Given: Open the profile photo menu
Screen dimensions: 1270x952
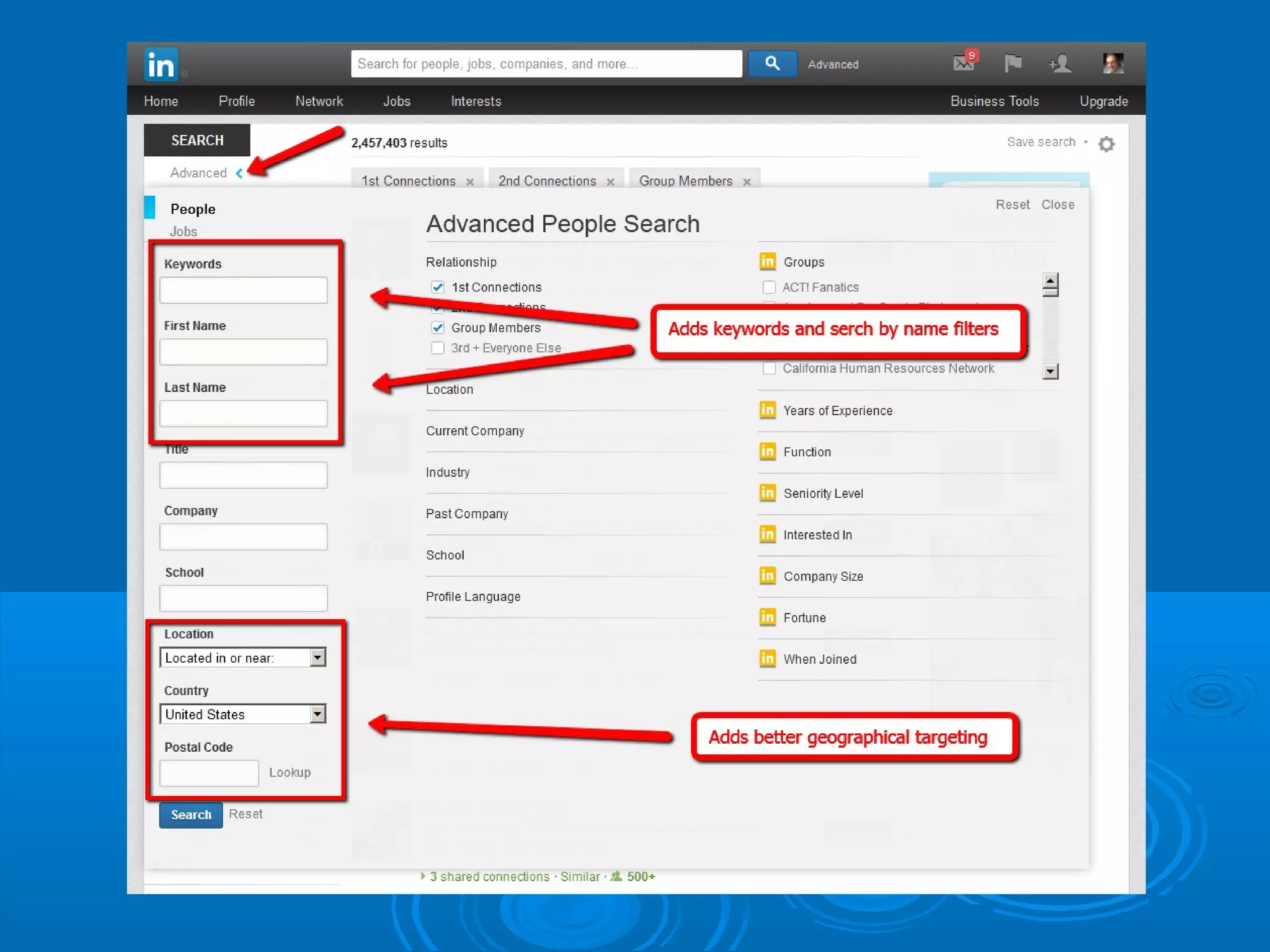Looking at the screenshot, I should point(1112,63).
